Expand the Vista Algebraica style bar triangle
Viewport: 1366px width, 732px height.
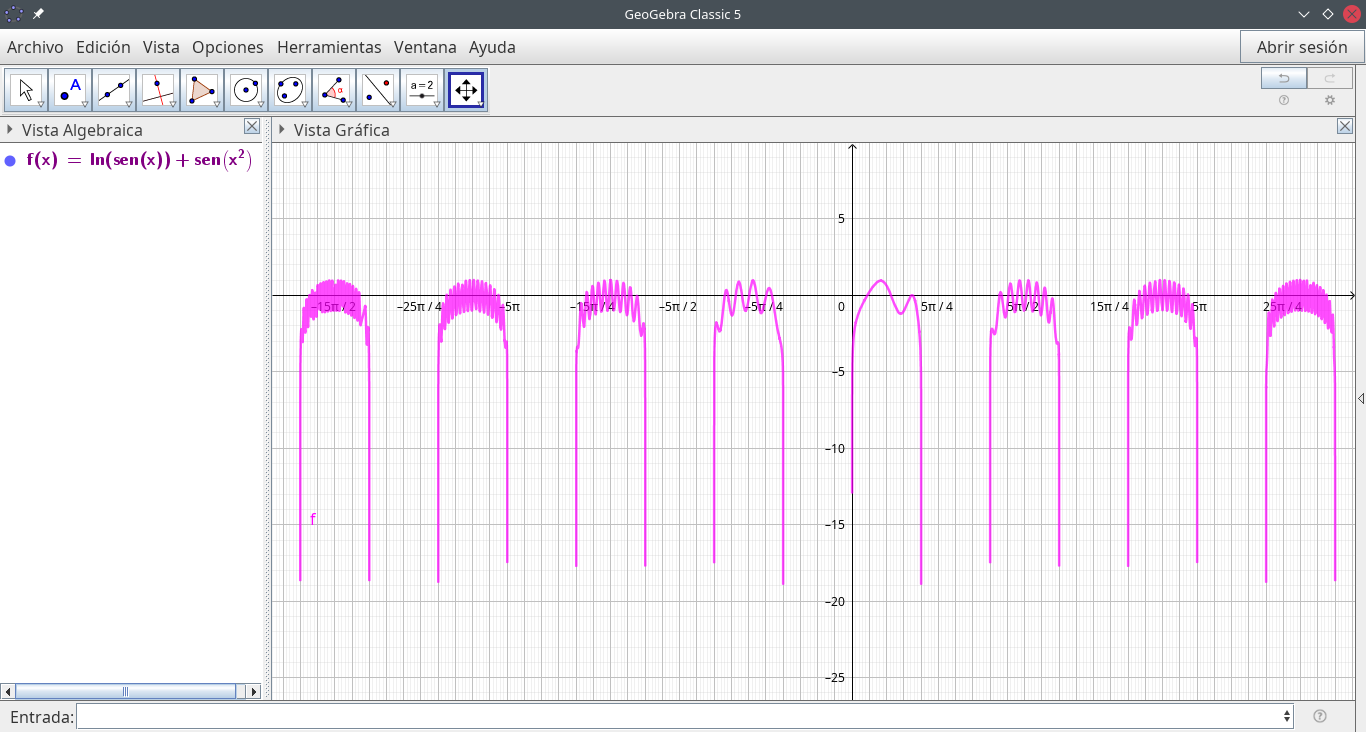click(9, 129)
